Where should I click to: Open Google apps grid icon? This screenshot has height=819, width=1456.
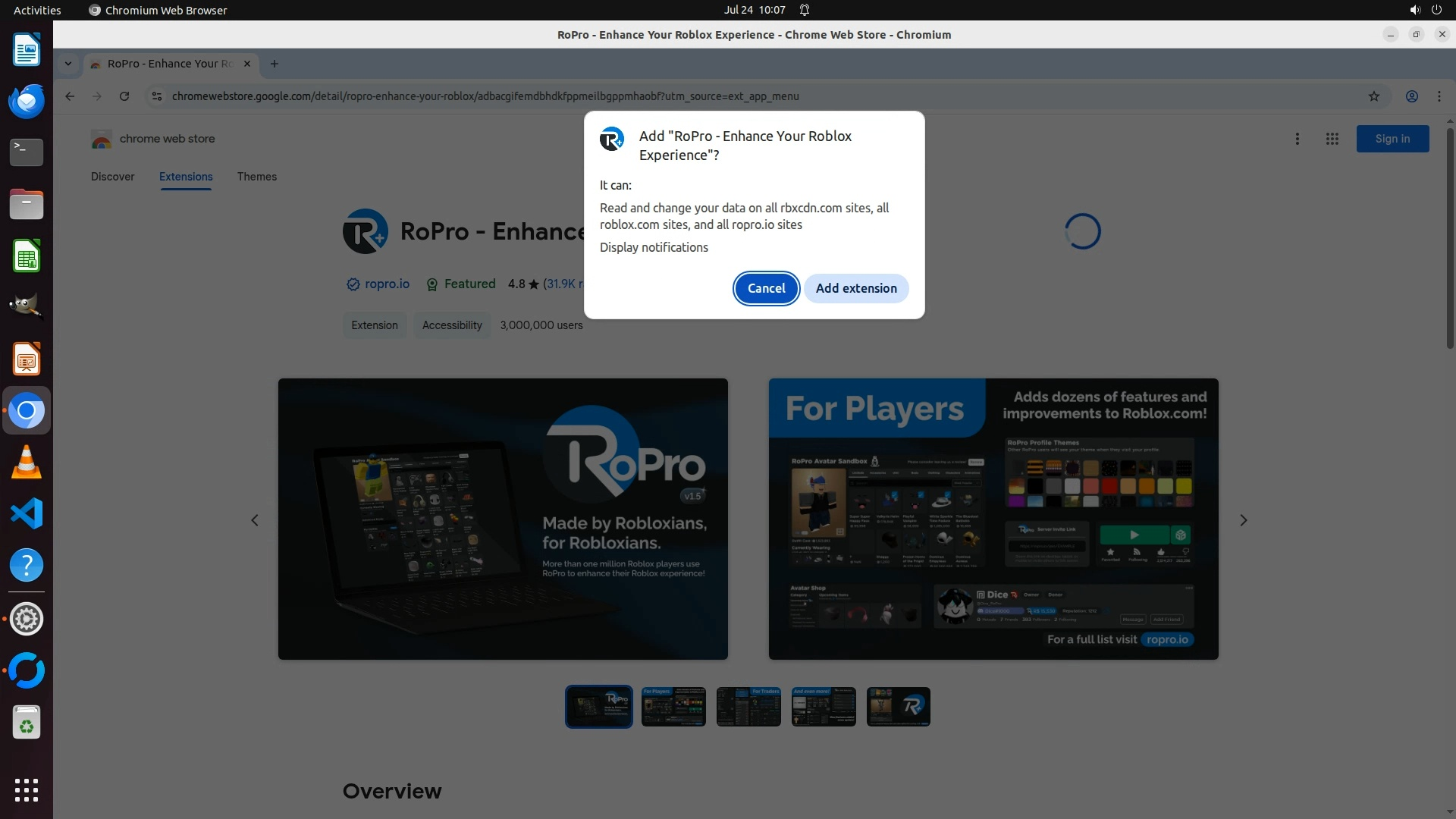pos(1332,139)
